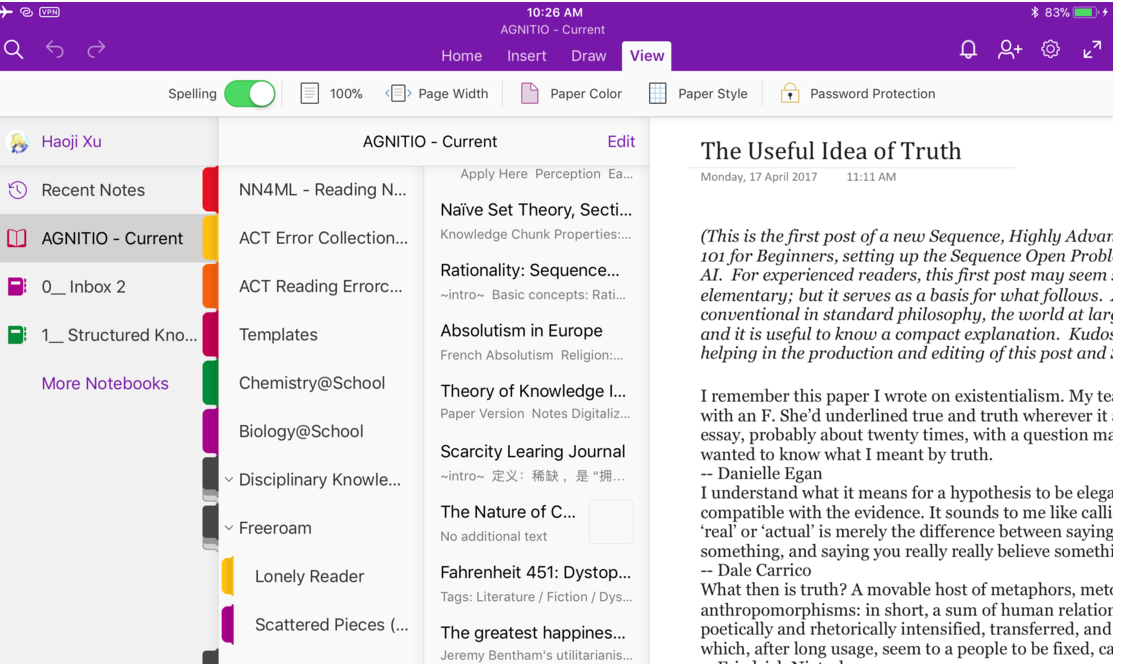
Task: Open OneNote settings gear
Action: pyautogui.click(x=1050, y=48)
